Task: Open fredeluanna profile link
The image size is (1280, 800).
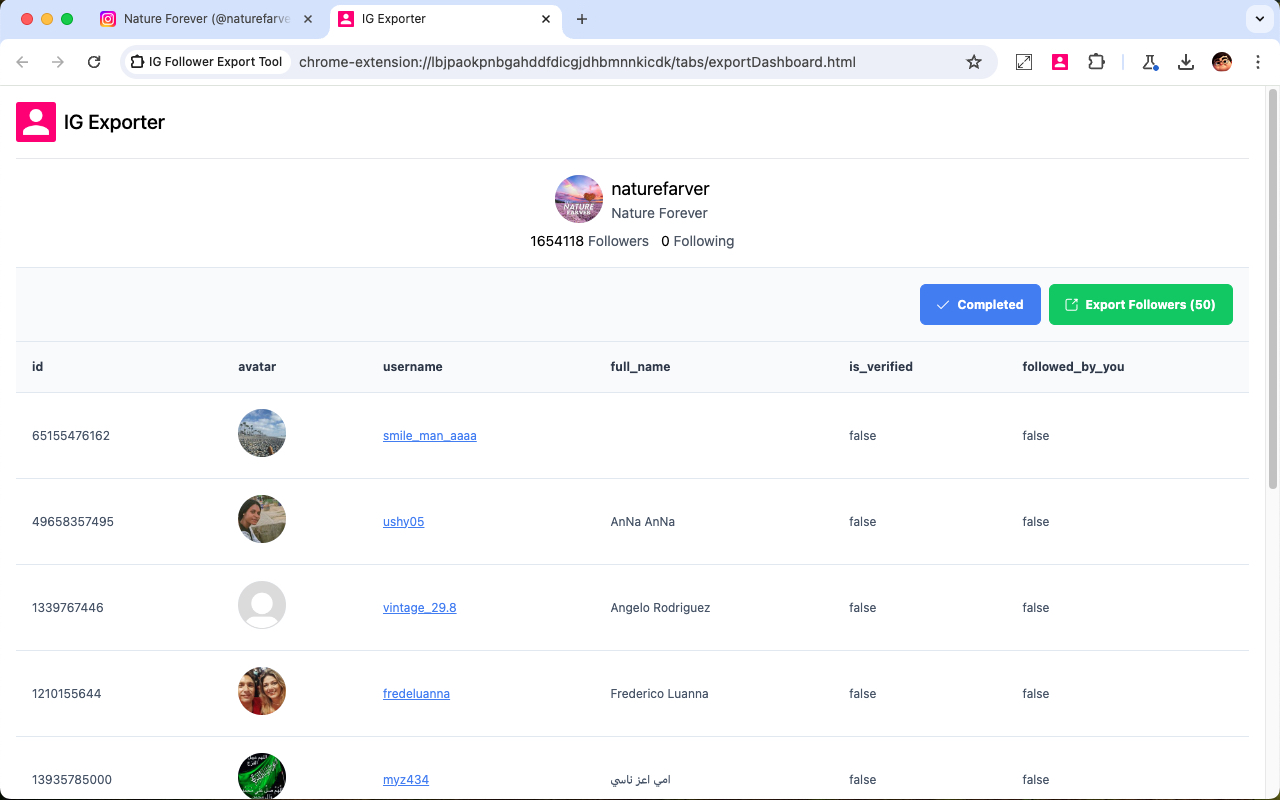Action: [416, 694]
